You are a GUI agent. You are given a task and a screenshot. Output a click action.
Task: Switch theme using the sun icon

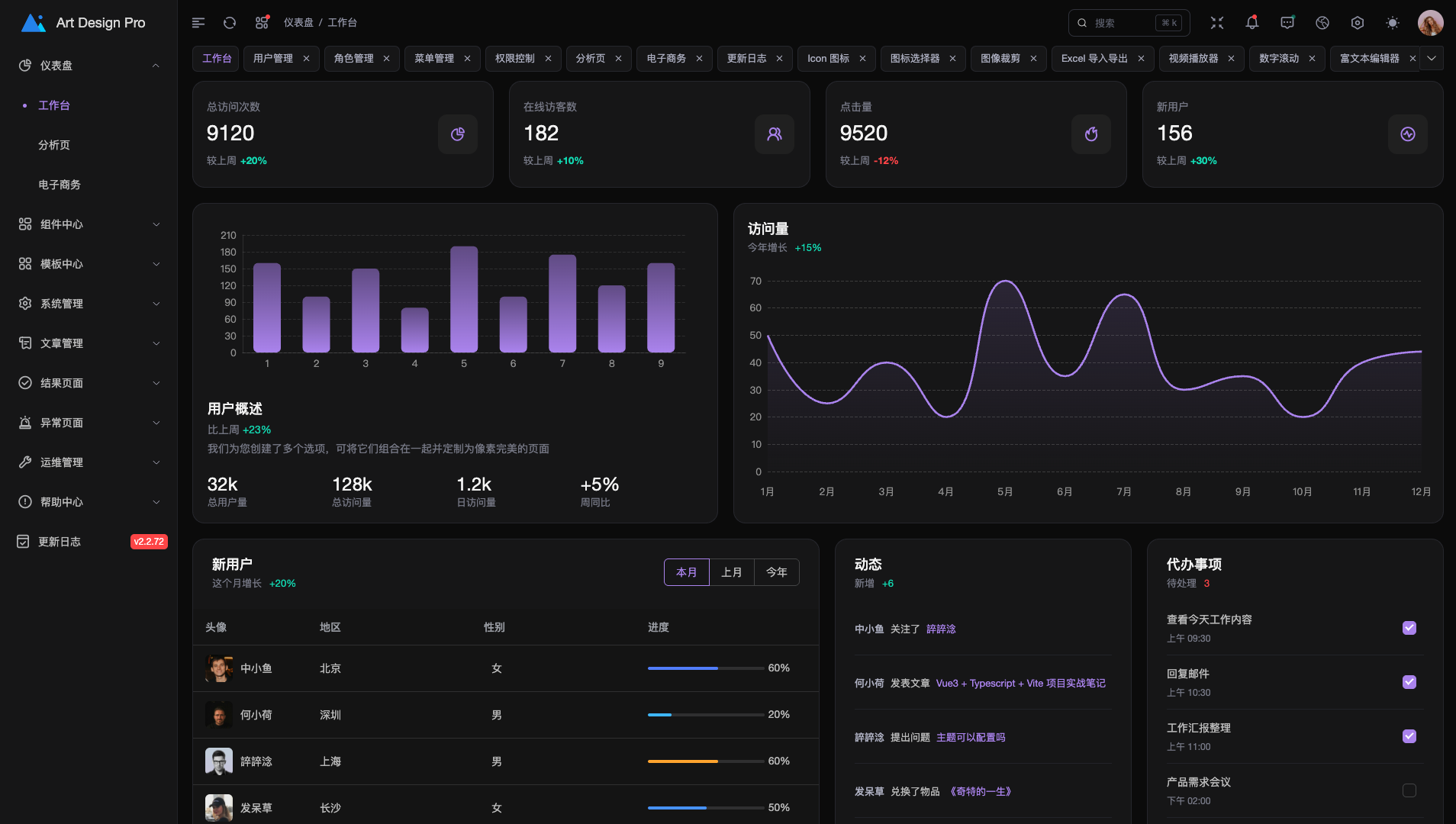coord(1393,23)
